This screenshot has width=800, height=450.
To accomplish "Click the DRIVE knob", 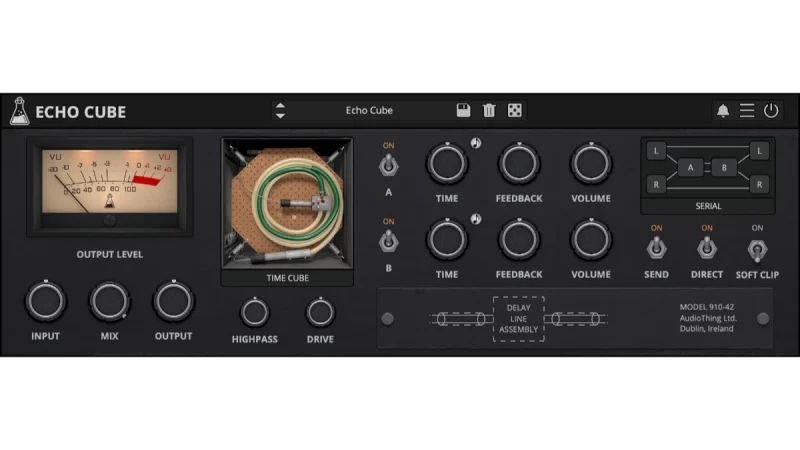I will (x=320, y=312).
